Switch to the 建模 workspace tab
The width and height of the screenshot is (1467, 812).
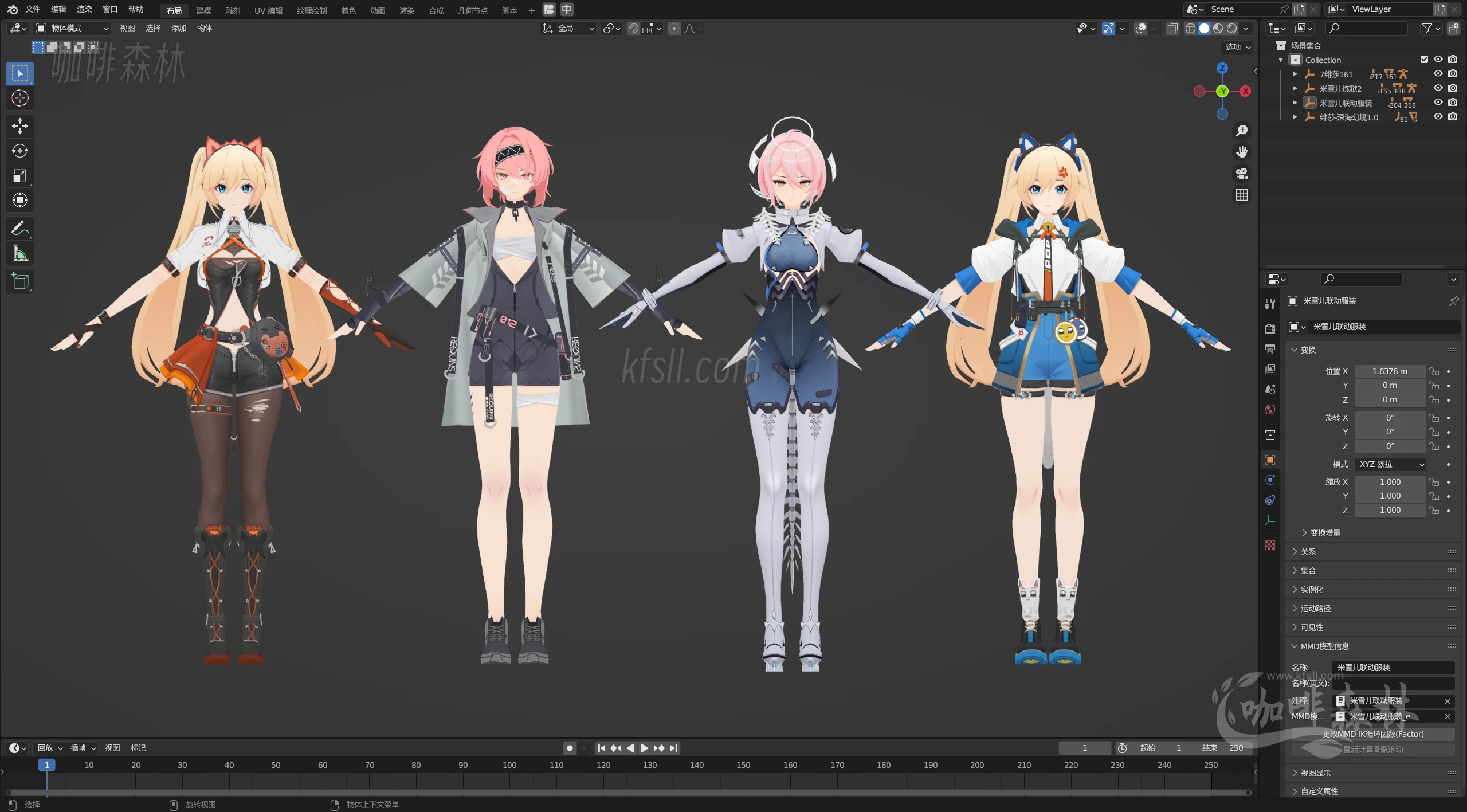click(203, 10)
